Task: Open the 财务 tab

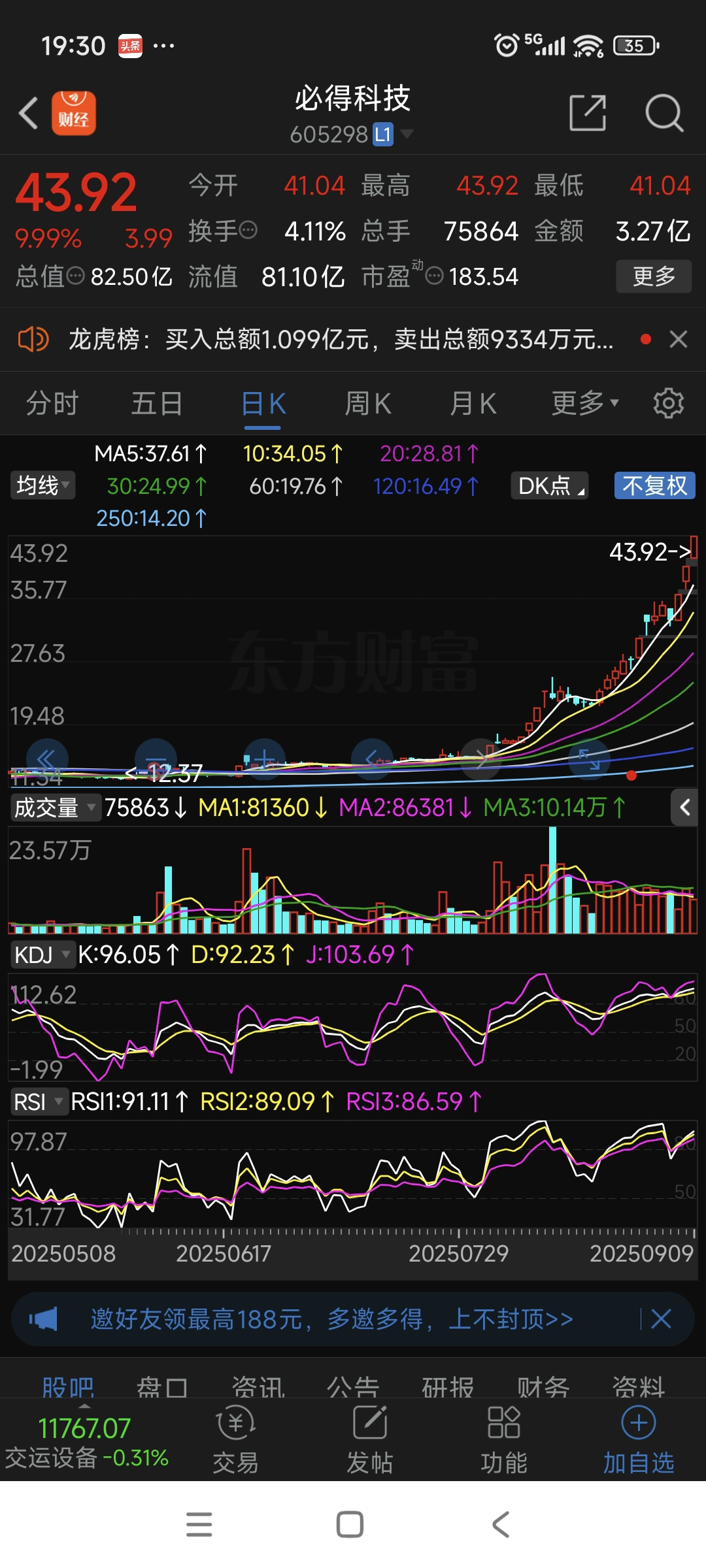Action: (543, 1386)
